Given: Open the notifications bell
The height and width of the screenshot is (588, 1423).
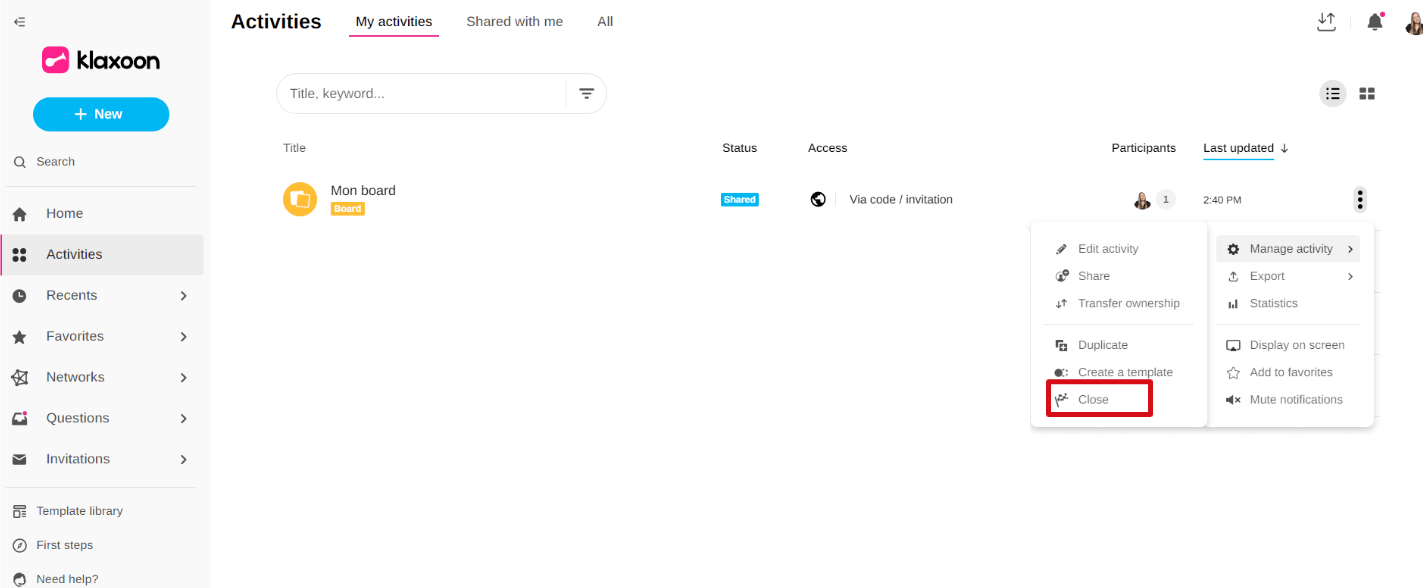Looking at the screenshot, I should 1375,22.
